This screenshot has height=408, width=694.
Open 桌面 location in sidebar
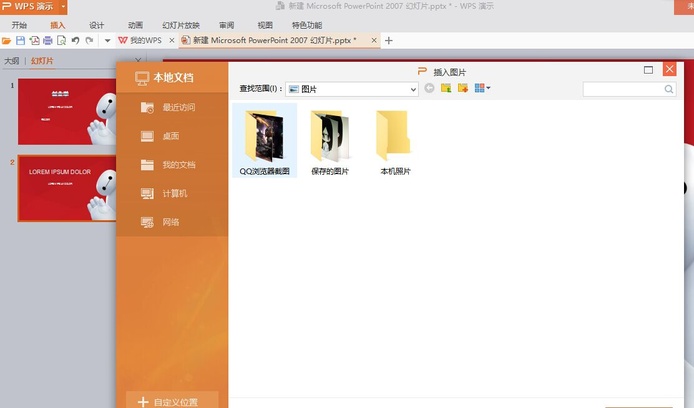(173, 136)
